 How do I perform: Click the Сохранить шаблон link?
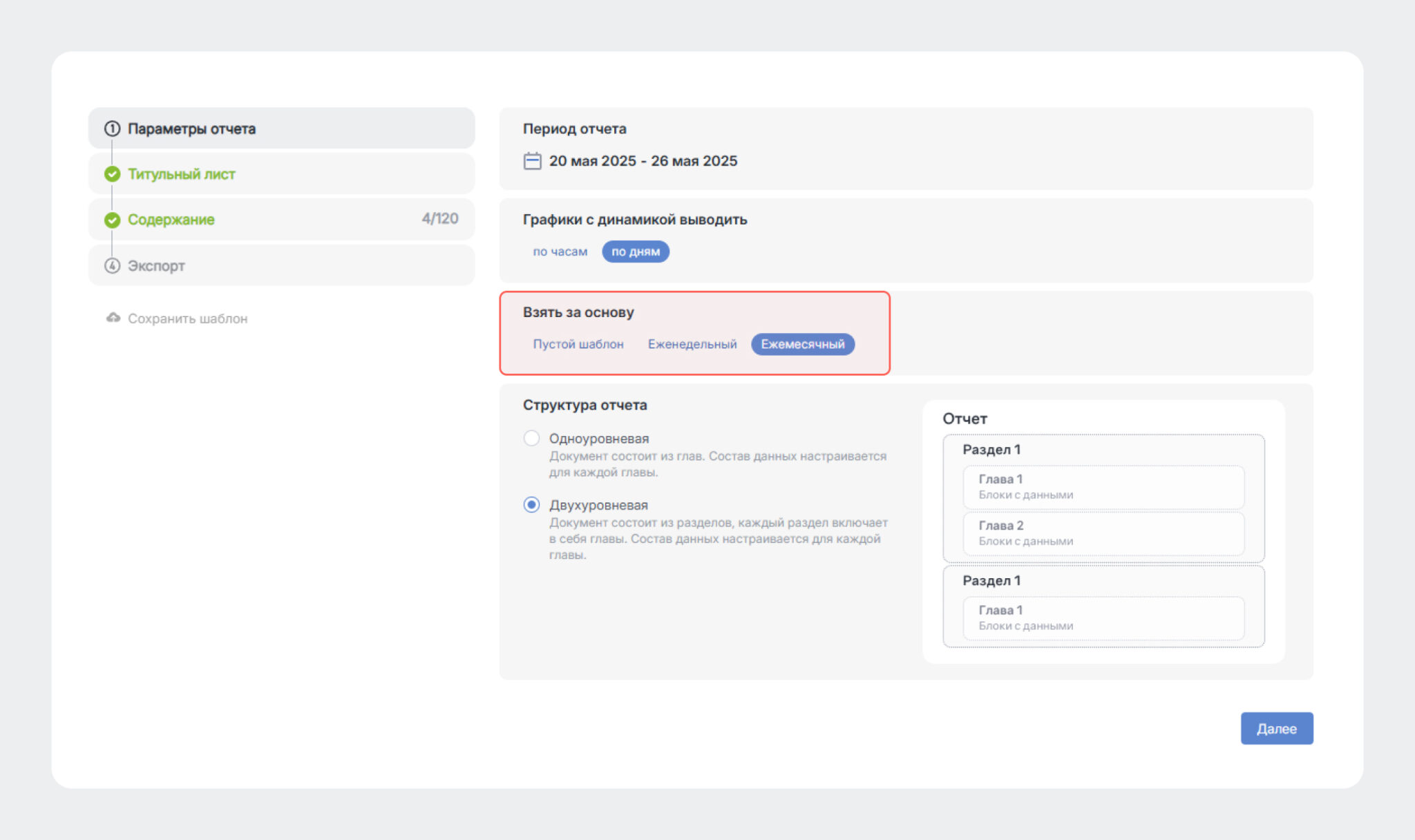click(187, 318)
